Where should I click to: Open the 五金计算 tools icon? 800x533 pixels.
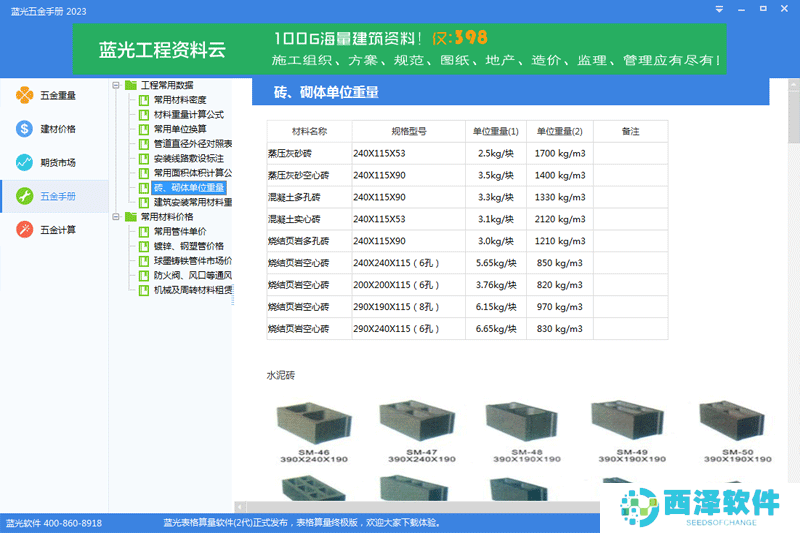click(24, 230)
